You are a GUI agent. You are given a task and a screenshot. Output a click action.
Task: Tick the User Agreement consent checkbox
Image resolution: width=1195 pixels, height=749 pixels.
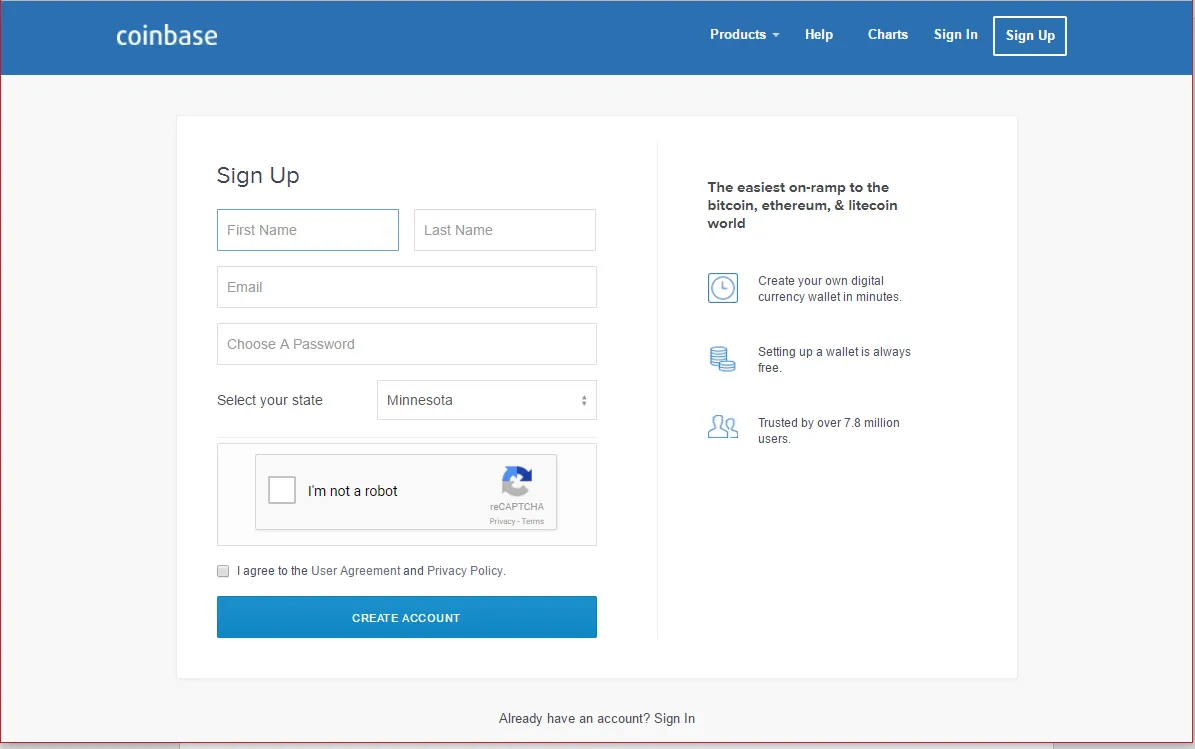coord(223,571)
